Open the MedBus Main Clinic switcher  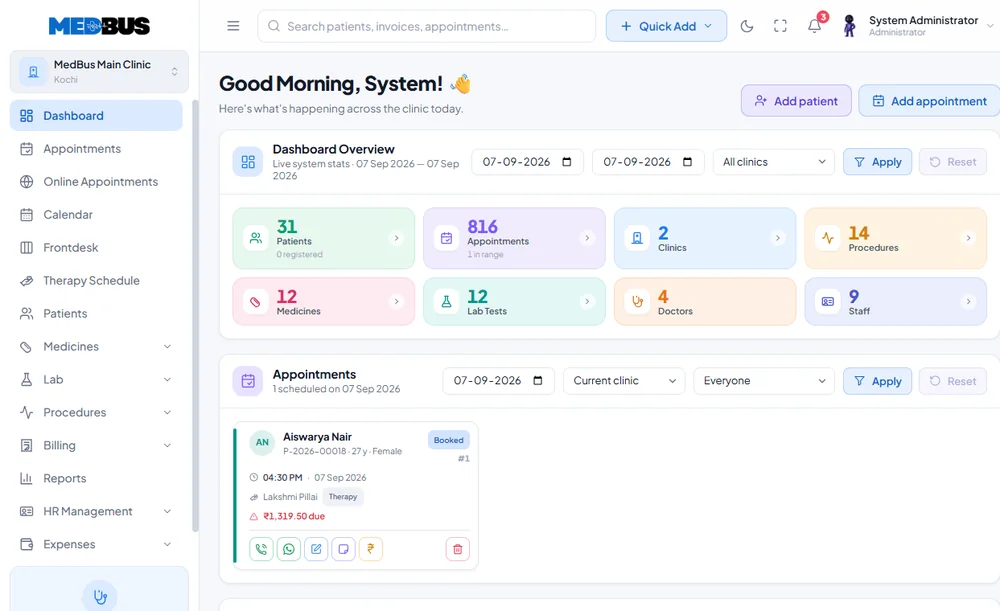[99, 71]
